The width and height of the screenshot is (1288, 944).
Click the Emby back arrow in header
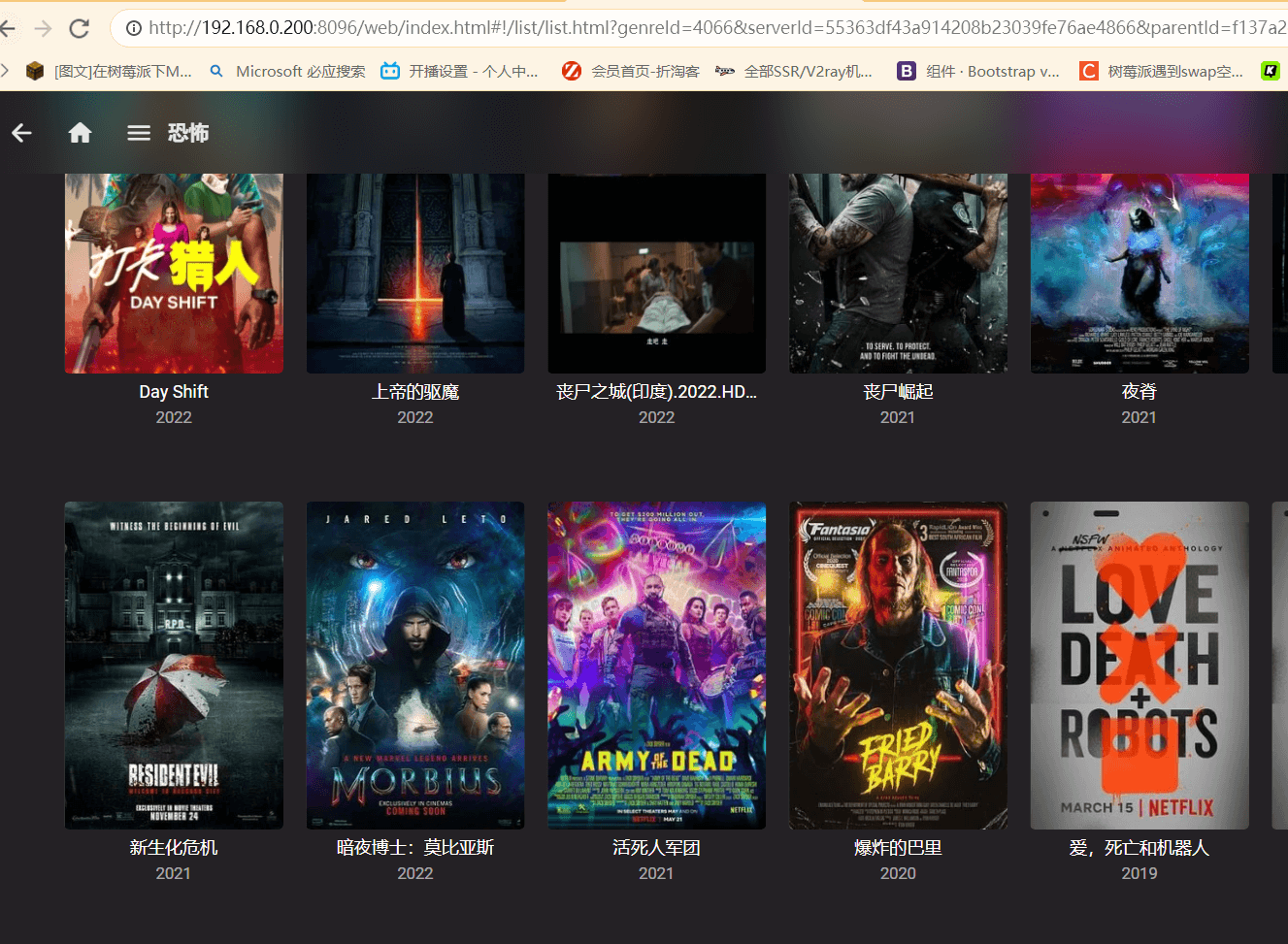pyautogui.click(x=21, y=133)
